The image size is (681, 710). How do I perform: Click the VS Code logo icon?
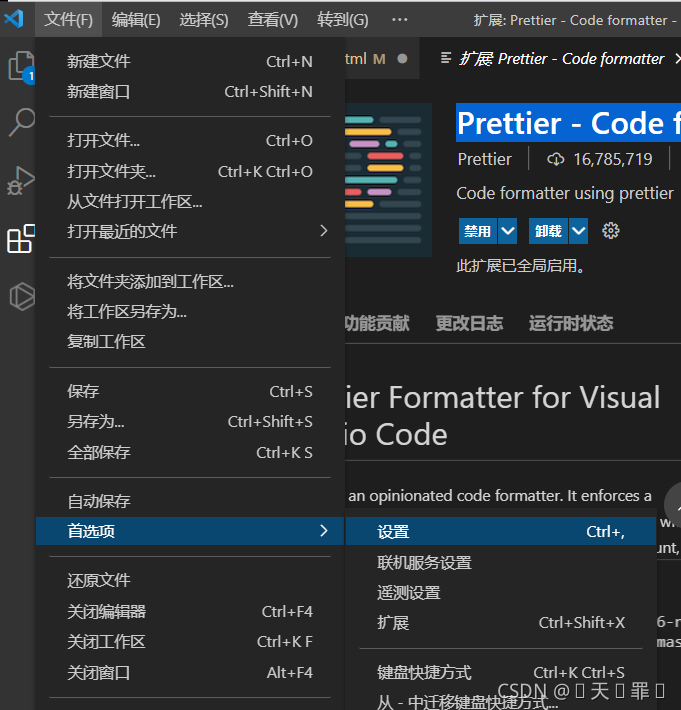click(x=14, y=19)
